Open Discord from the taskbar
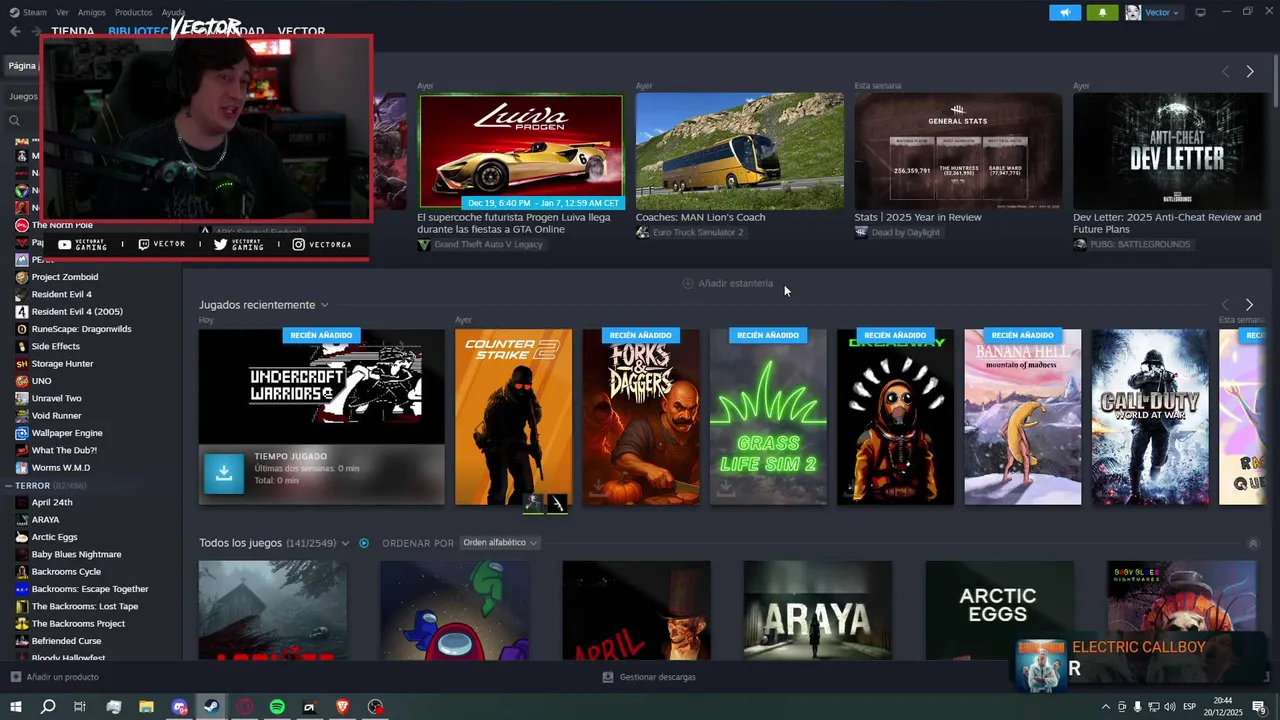1280x720 pixels. (x=180, y=707)
